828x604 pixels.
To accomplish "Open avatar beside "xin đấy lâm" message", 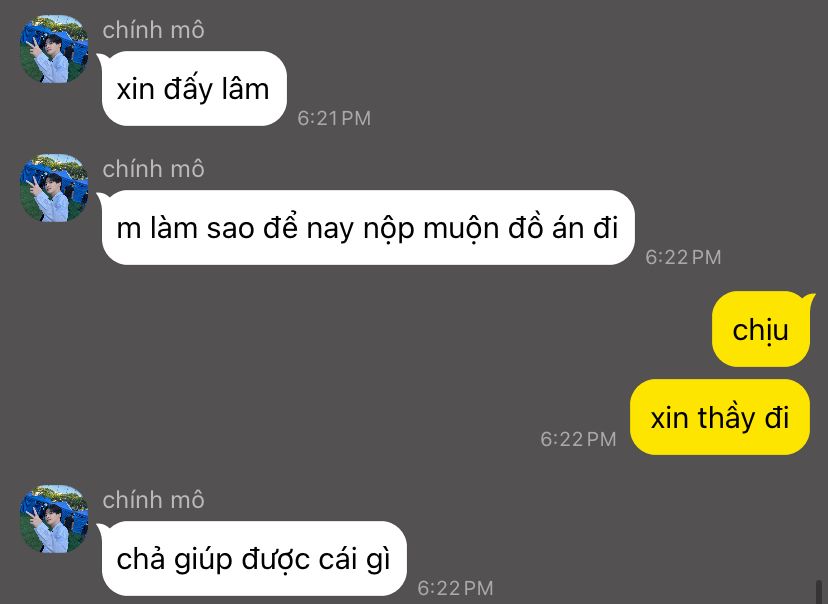I will 54,49.
